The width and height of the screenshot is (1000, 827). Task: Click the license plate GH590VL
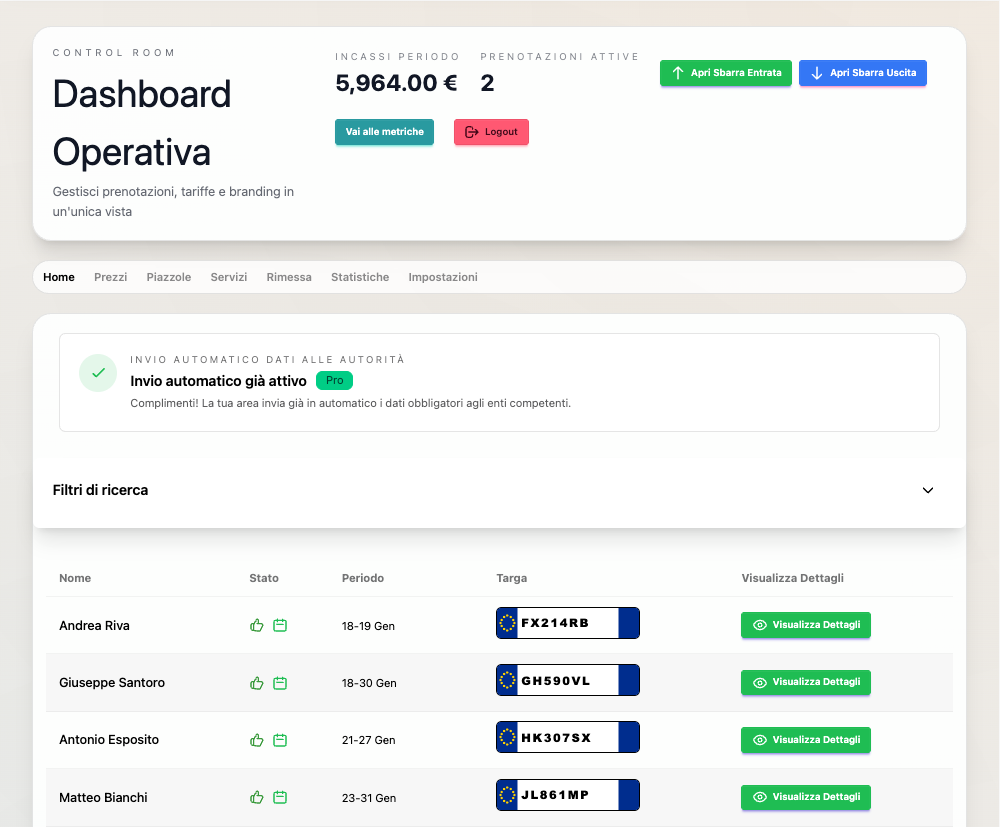tap(567, 680)
